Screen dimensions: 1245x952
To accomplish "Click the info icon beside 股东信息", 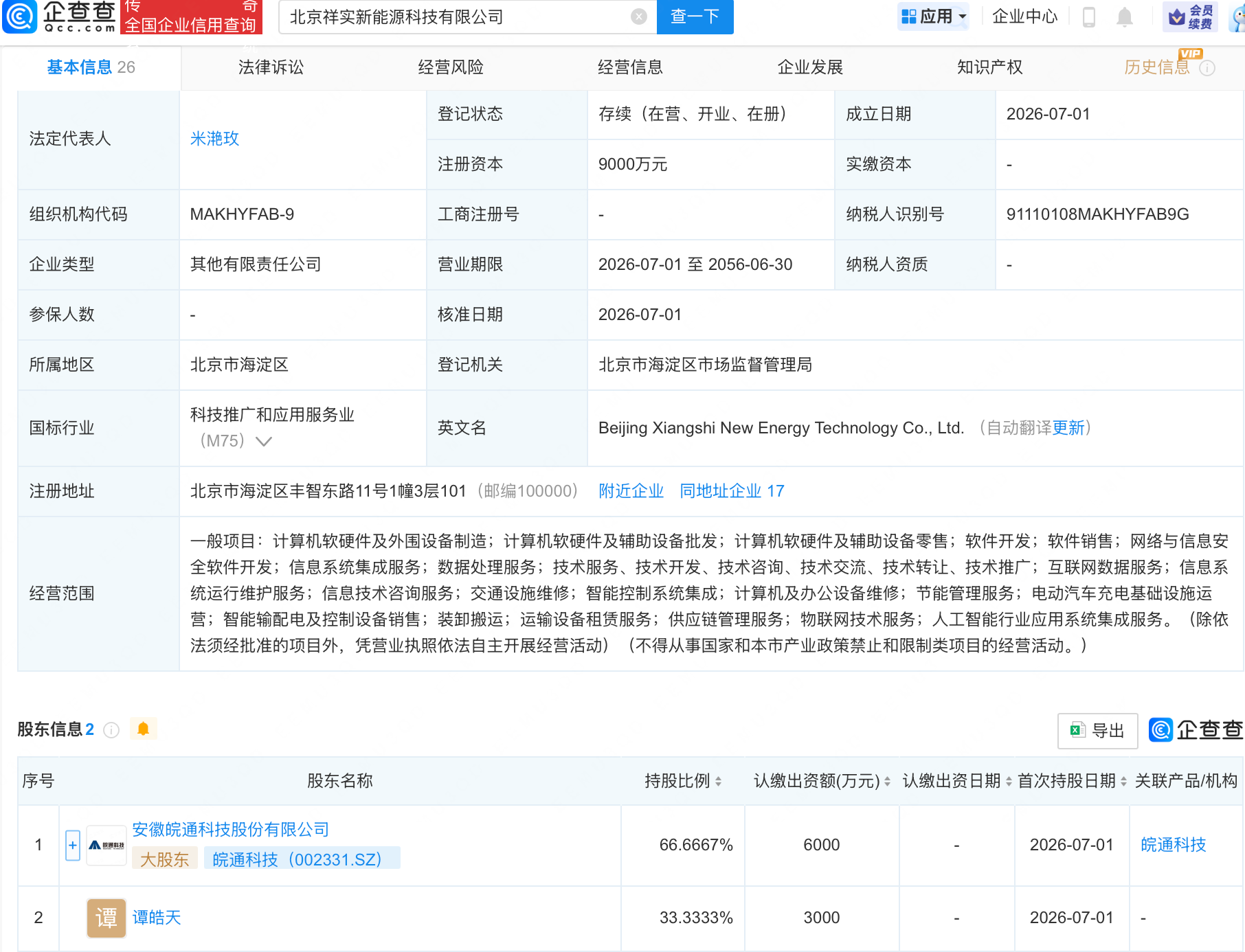I will 111,730.
